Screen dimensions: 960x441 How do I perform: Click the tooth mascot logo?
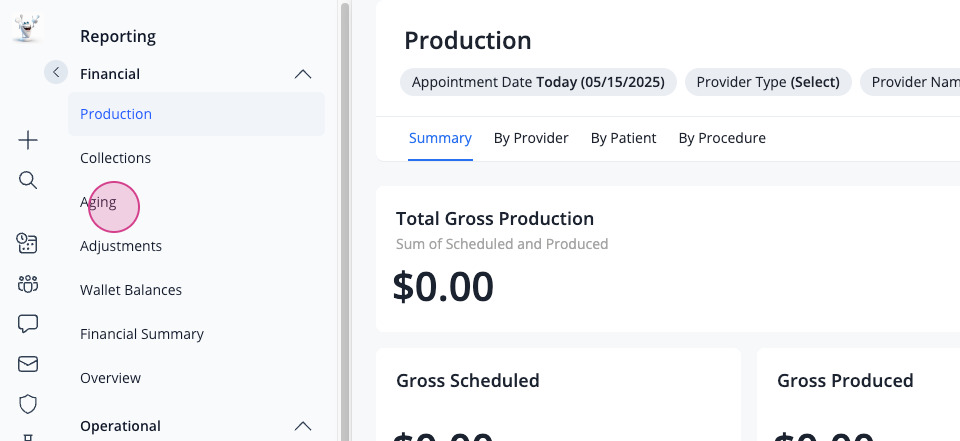pos(27,28)
